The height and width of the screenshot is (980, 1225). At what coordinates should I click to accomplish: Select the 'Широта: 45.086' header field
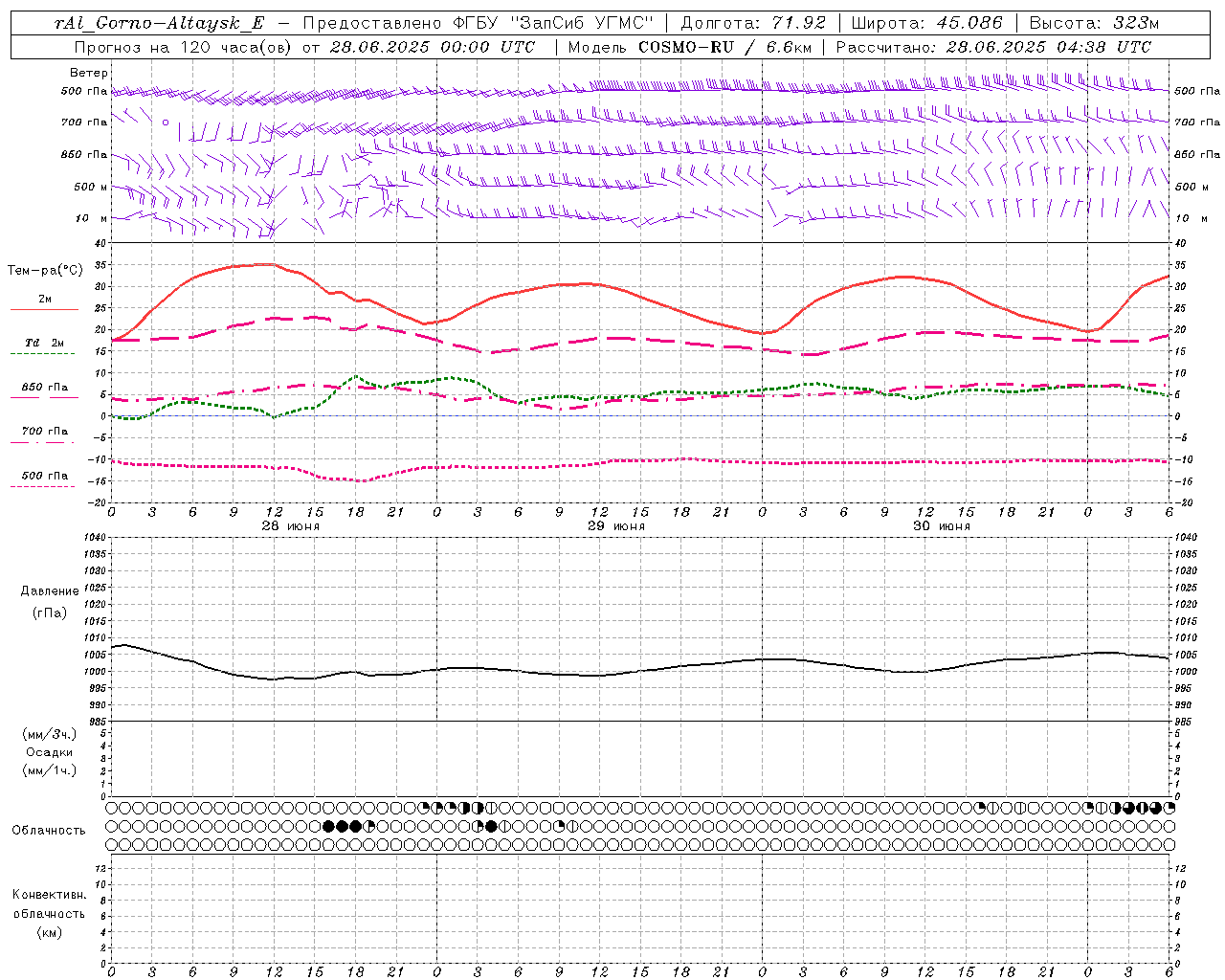(x=926, y=23)
